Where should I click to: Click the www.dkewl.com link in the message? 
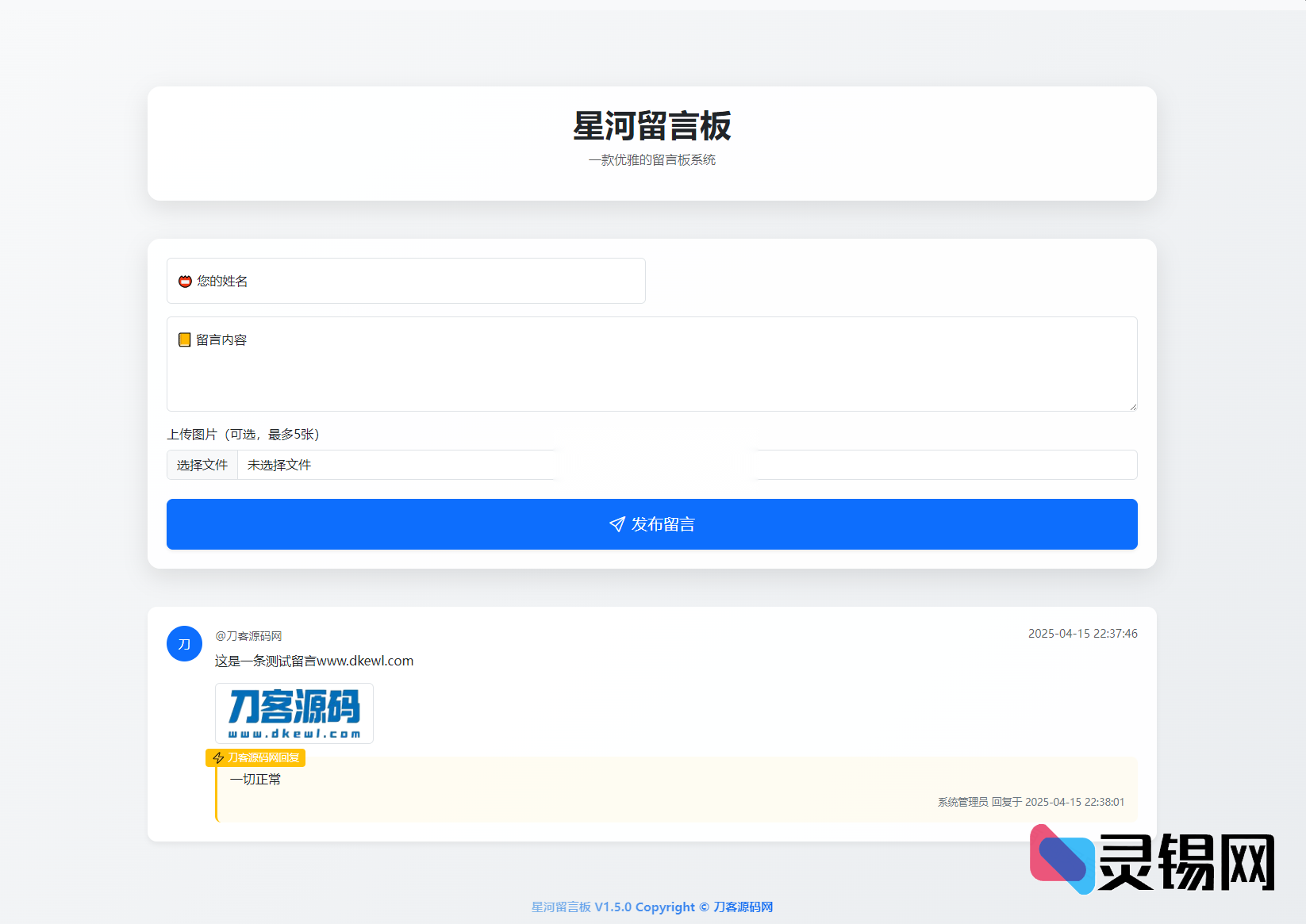pyautogui.click(x=366, y=660)
